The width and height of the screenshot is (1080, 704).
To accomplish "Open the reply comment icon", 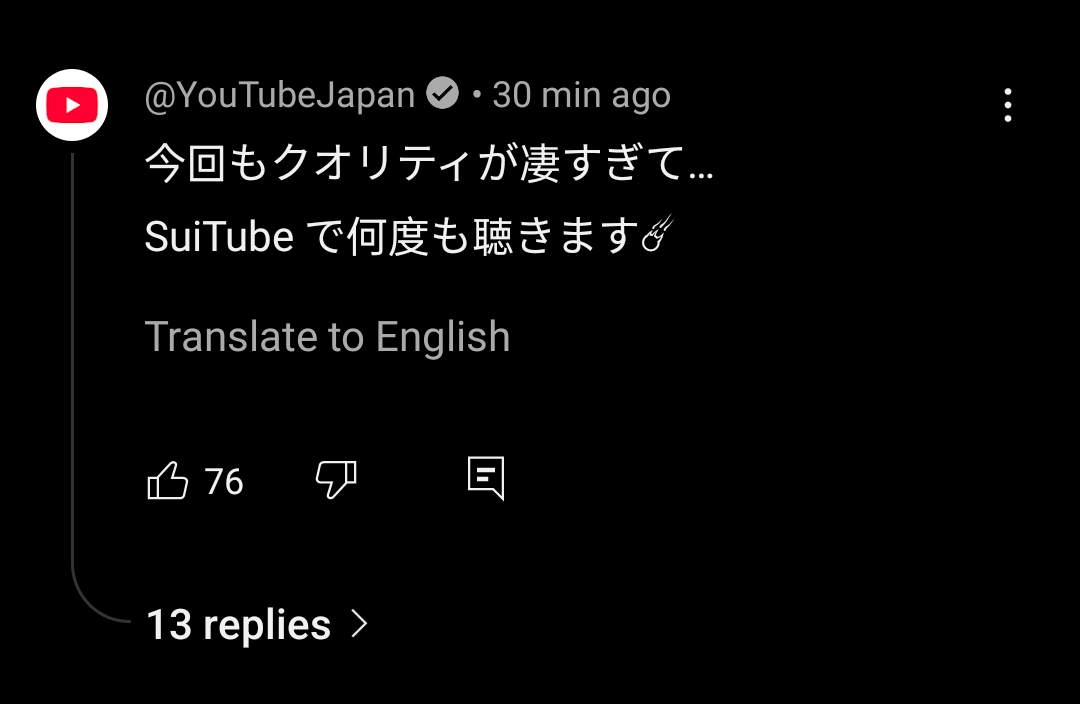I will point(486,479).
